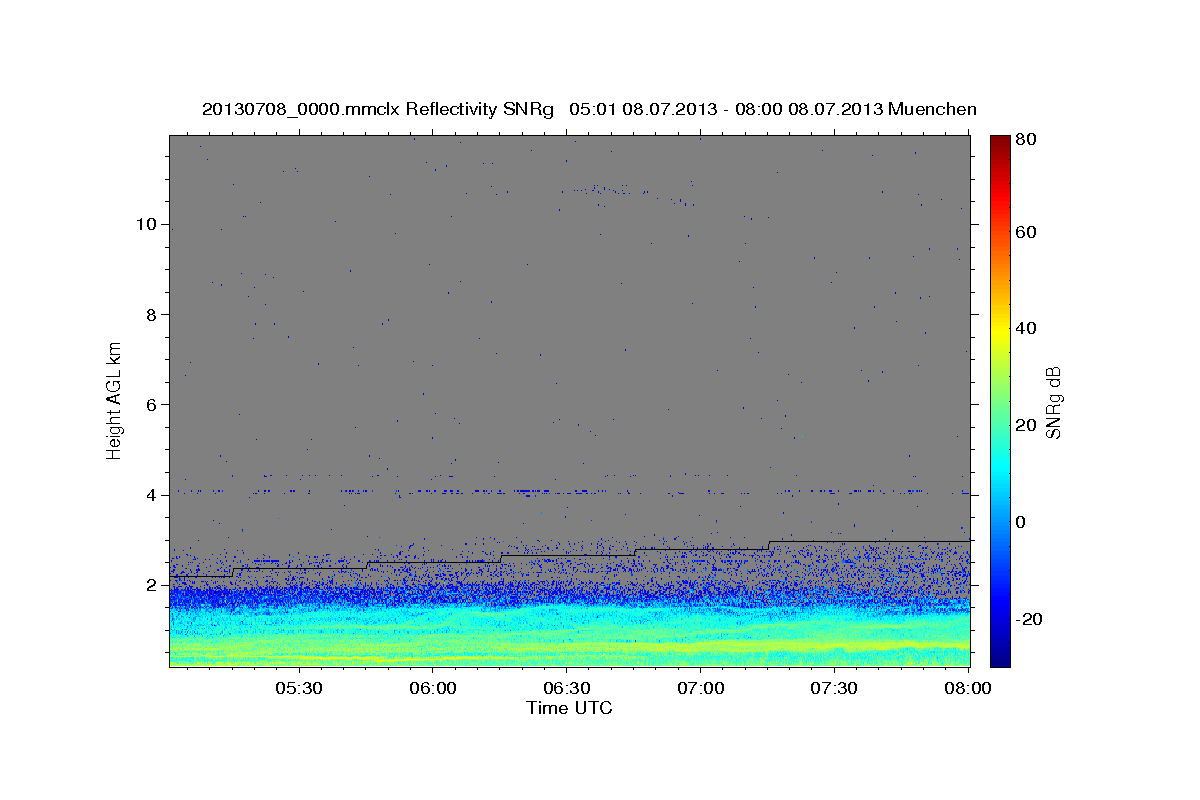
Task: Click the colorbar value 40
Action: [x=1025, y=328]
